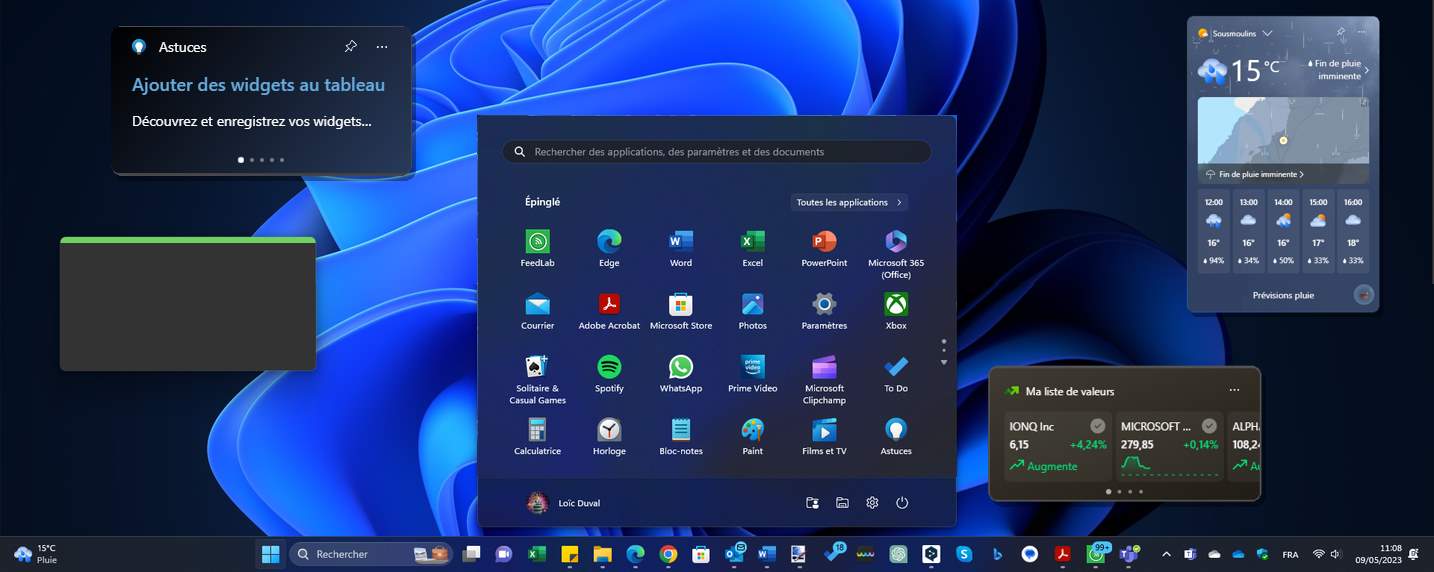Click the Start menu search field
Viewport: 1434px width, 572px height.
click(x=717, y=152)
